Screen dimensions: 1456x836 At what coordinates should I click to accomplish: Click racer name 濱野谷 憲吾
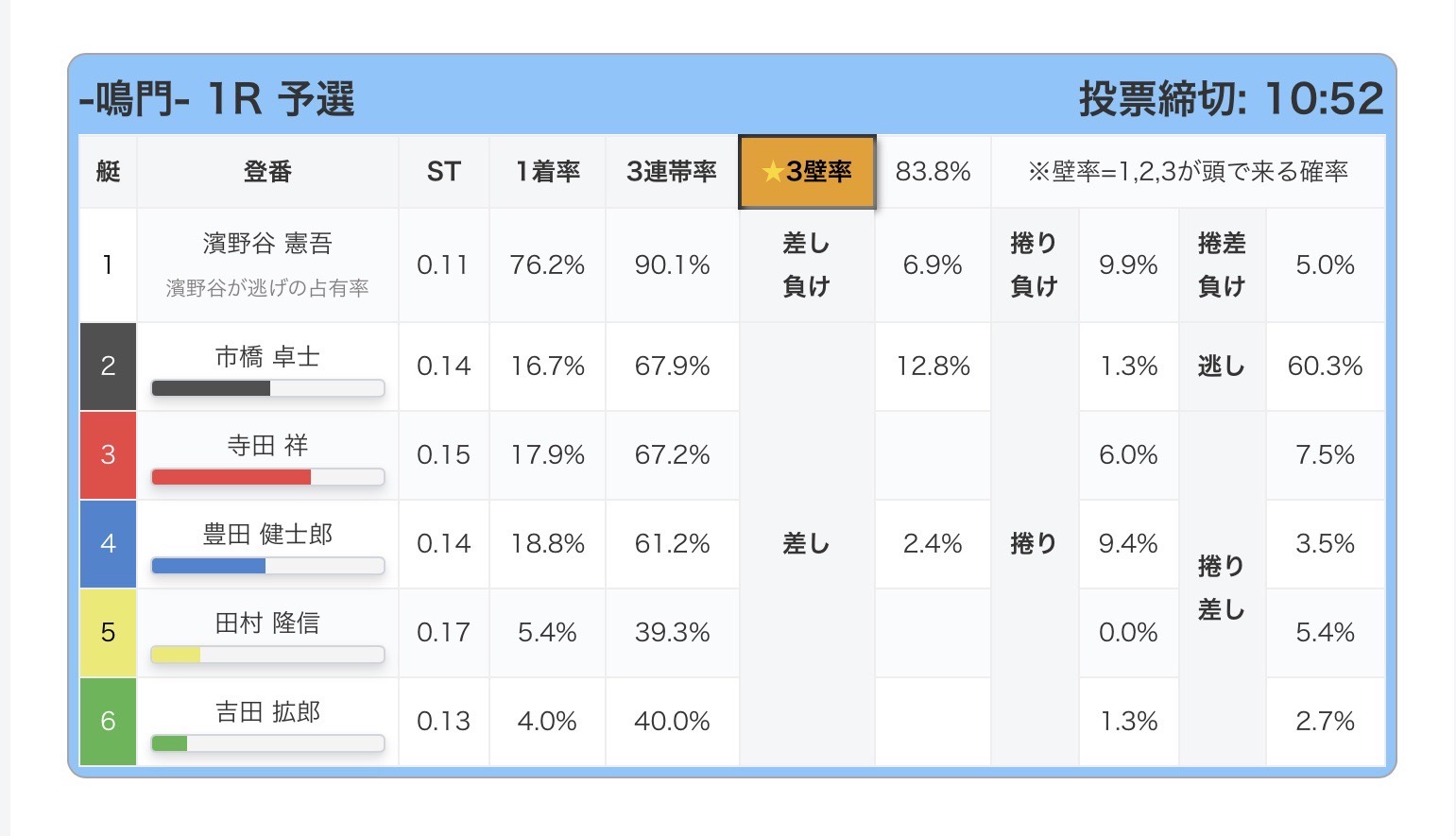[267, 244]
